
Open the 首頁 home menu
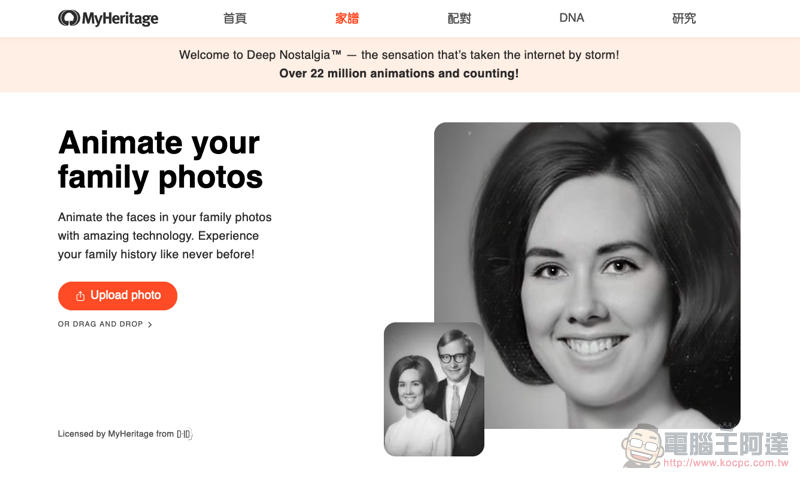click(x=235, y=18)
